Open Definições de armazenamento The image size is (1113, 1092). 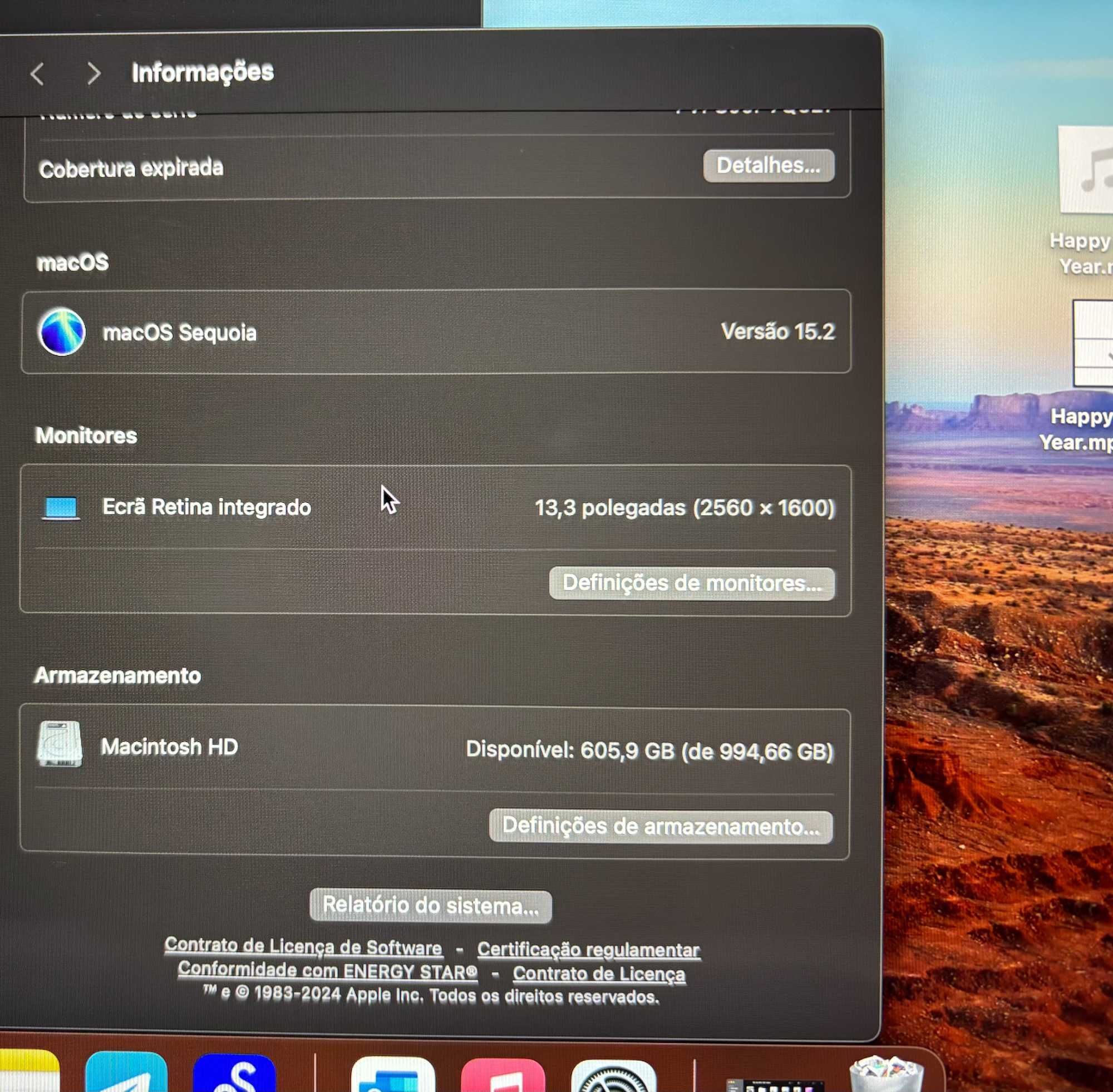click(661, 827)
